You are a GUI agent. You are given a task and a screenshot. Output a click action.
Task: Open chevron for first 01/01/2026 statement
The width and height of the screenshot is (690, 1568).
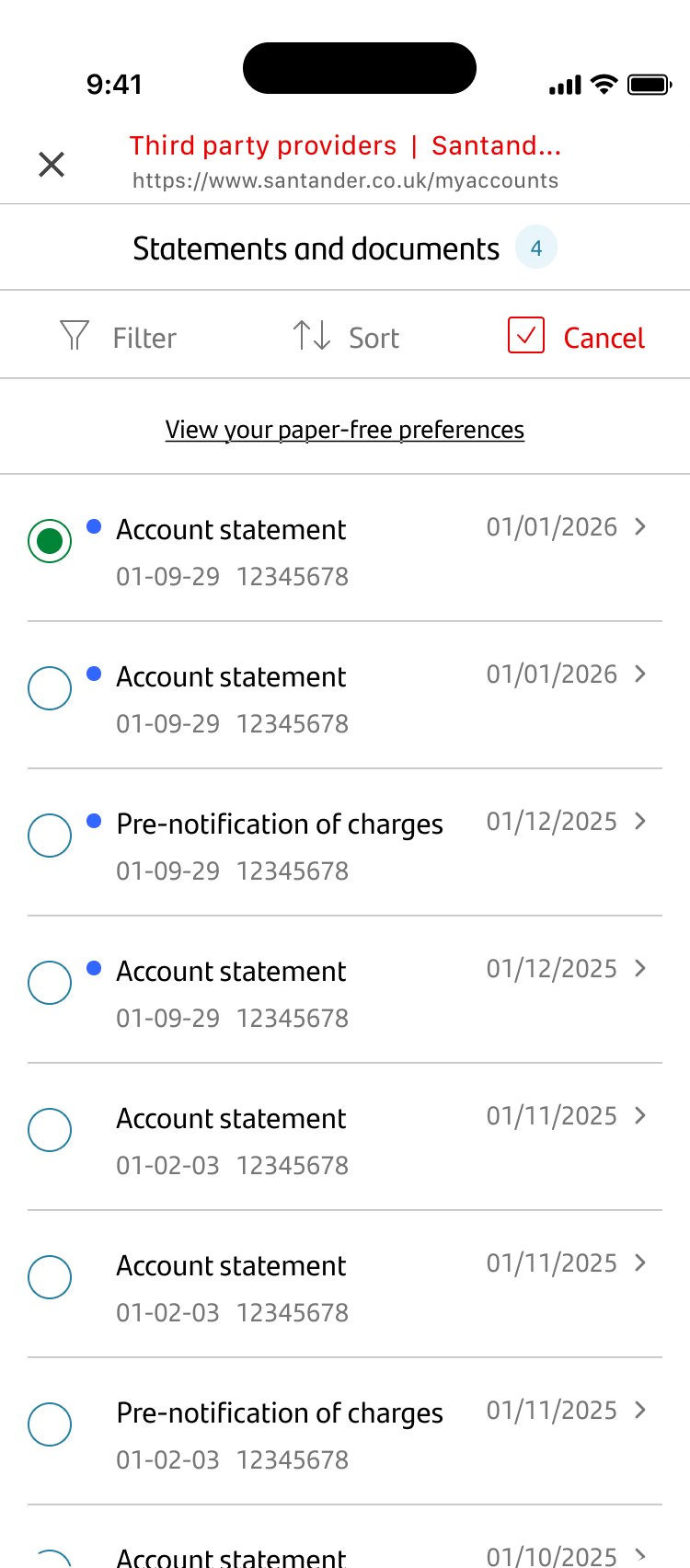(x=640, y=526)
